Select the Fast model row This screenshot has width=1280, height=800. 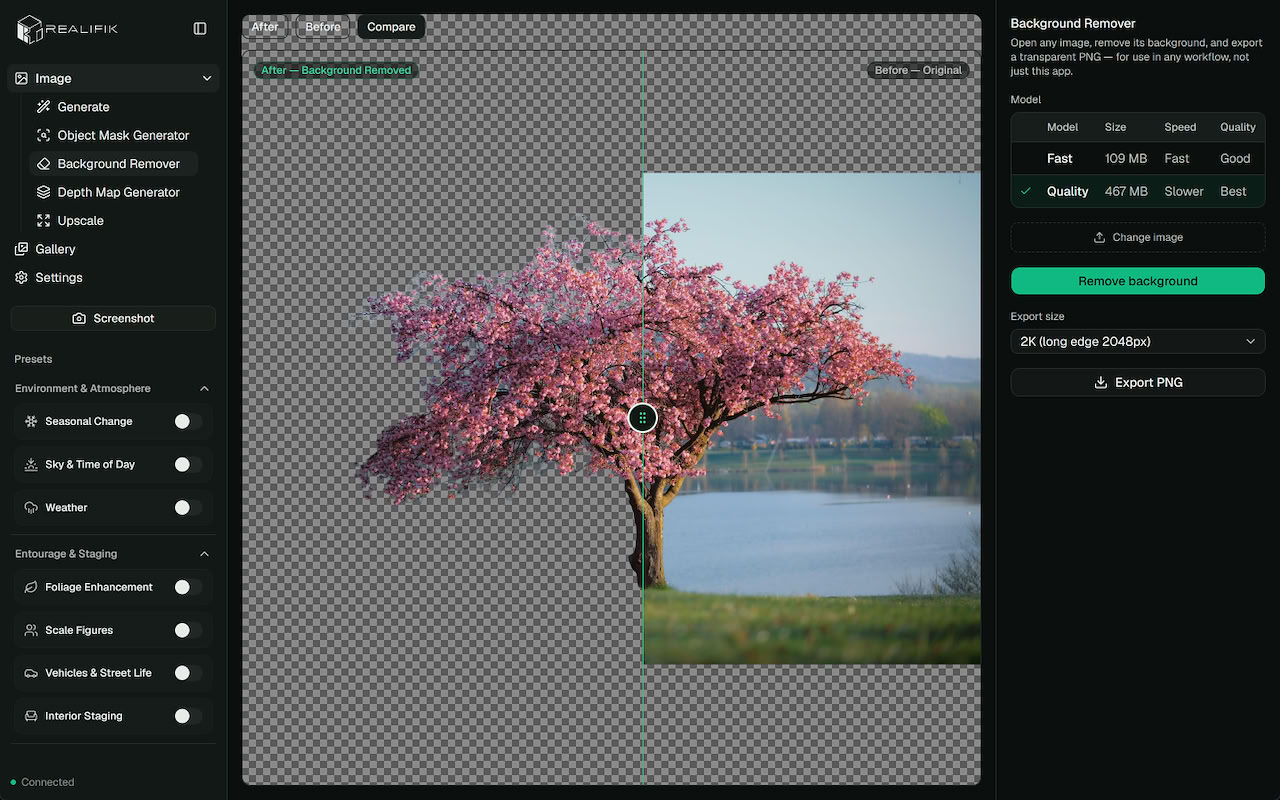pos(1138,158)
